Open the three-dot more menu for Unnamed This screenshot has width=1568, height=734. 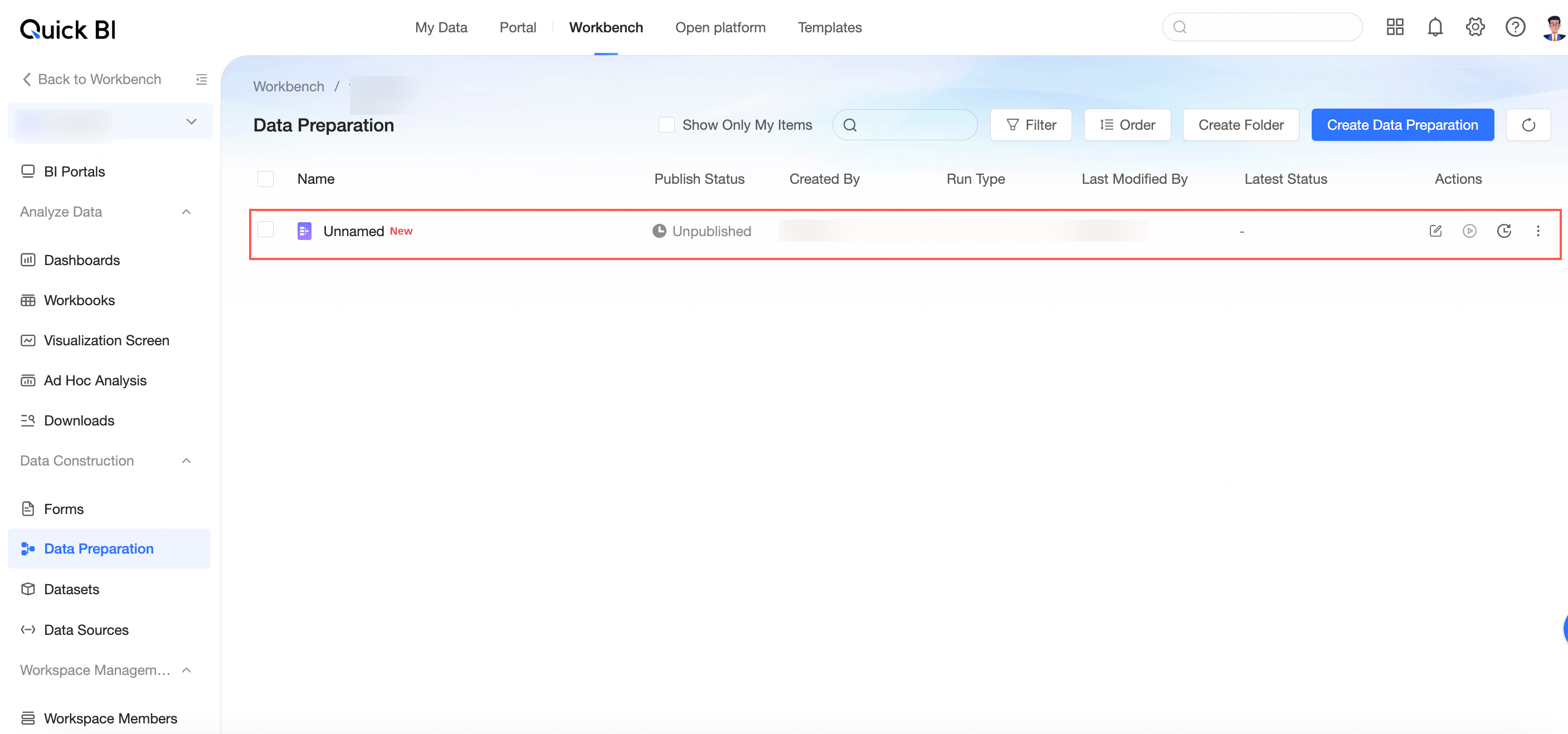tap(1537, 231)
